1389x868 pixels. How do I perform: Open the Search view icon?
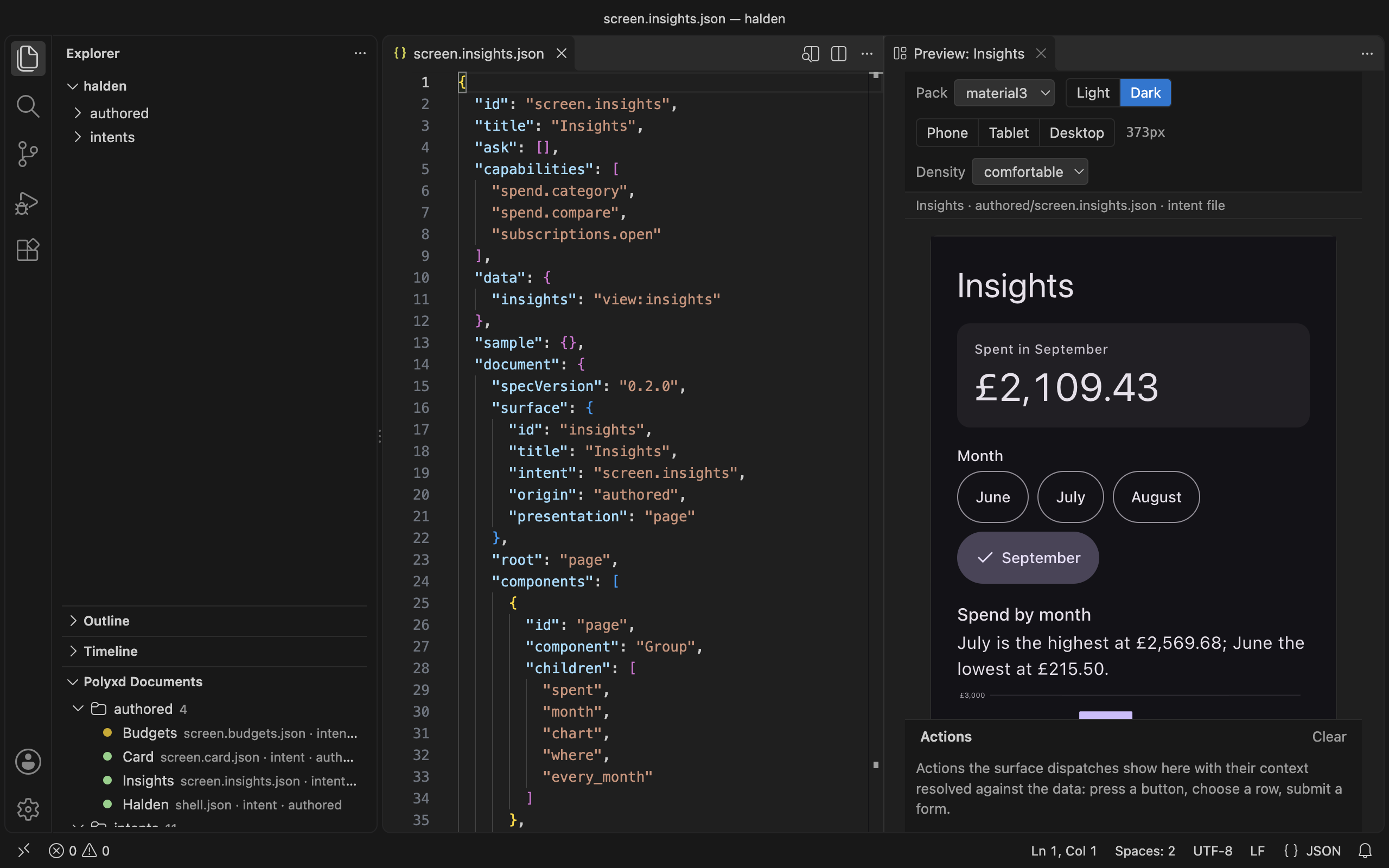pos(28,106)
